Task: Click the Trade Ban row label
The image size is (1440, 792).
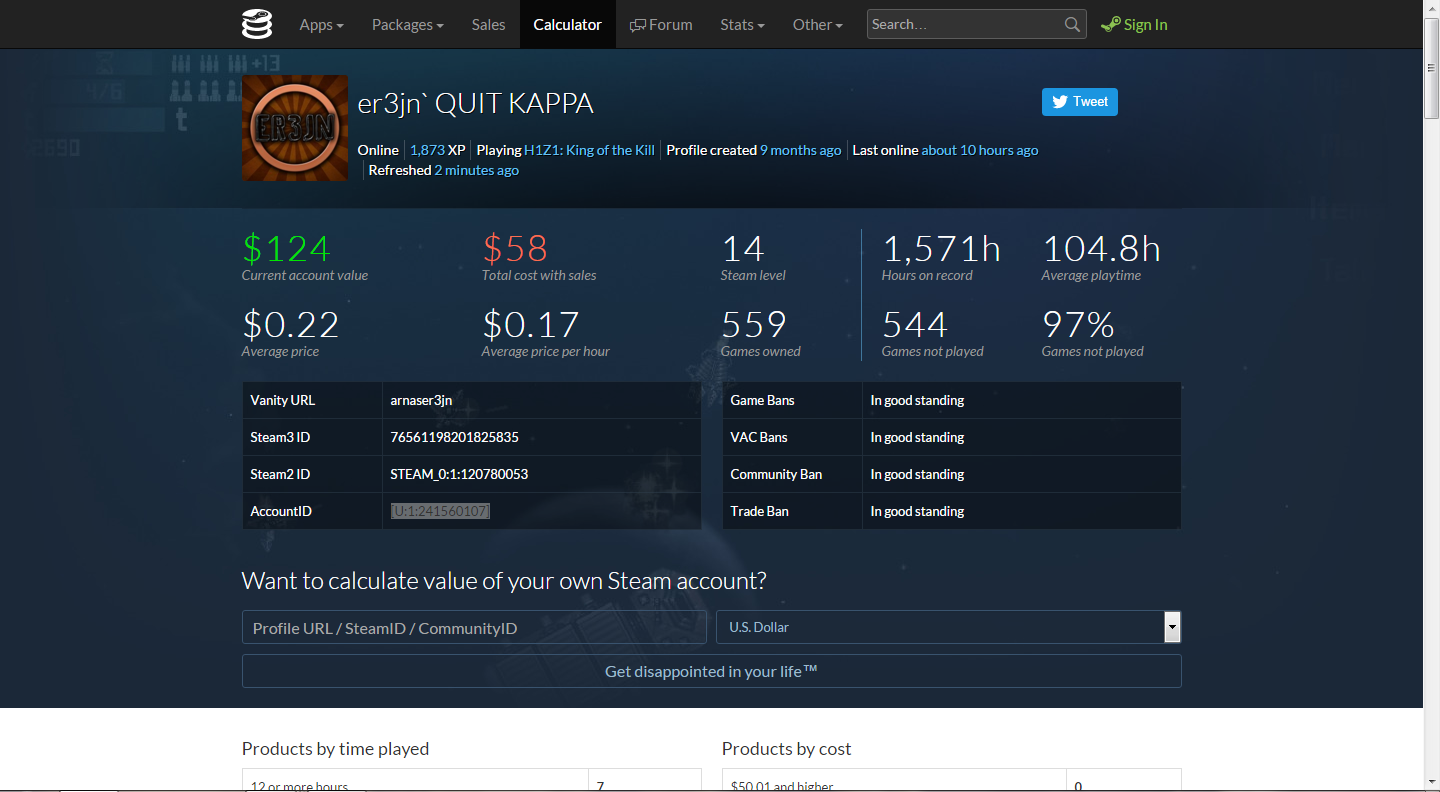Action: 759,511
